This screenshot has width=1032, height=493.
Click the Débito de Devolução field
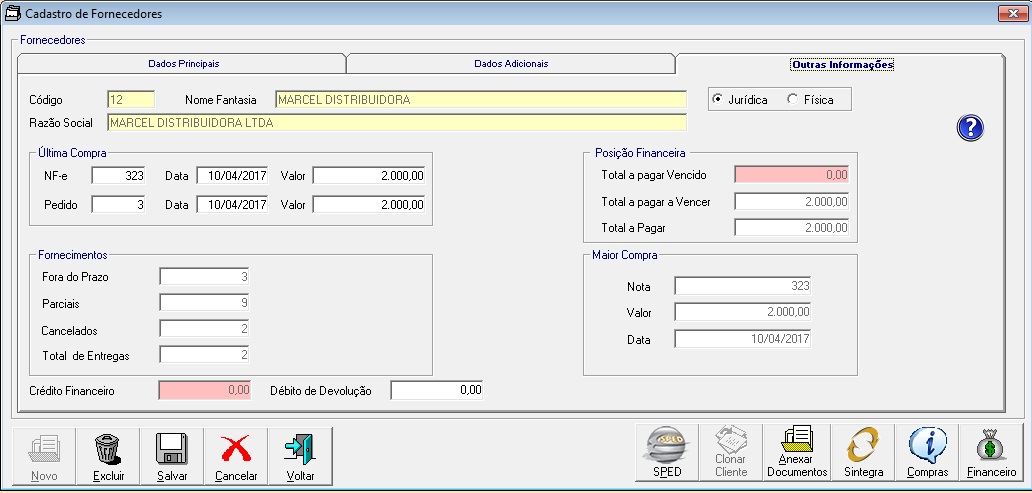pos(437,390)
